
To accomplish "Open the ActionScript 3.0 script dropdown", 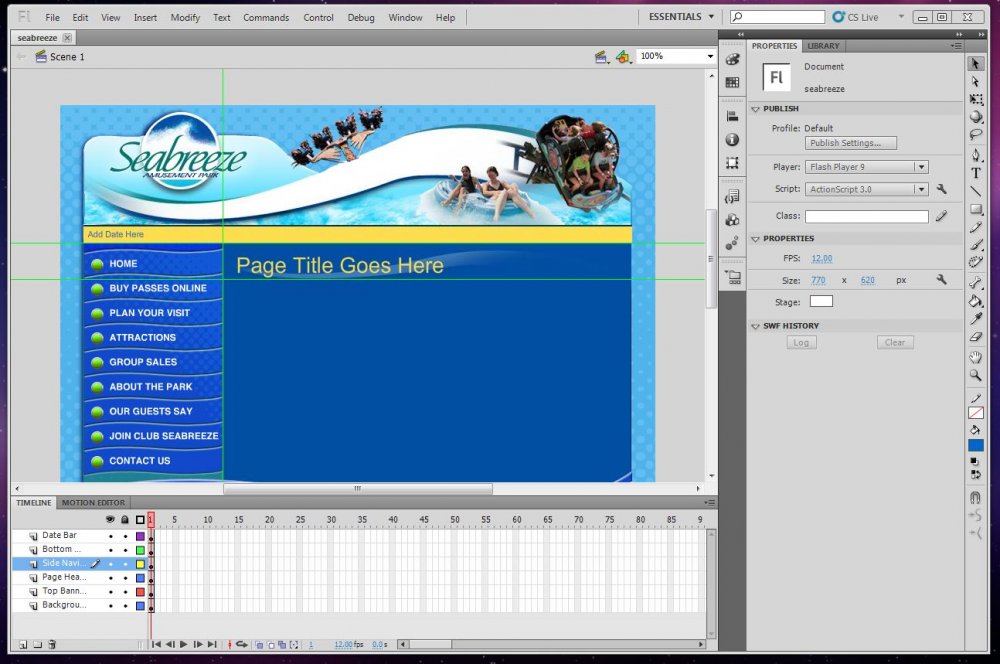I will click(x=867, y=189).
